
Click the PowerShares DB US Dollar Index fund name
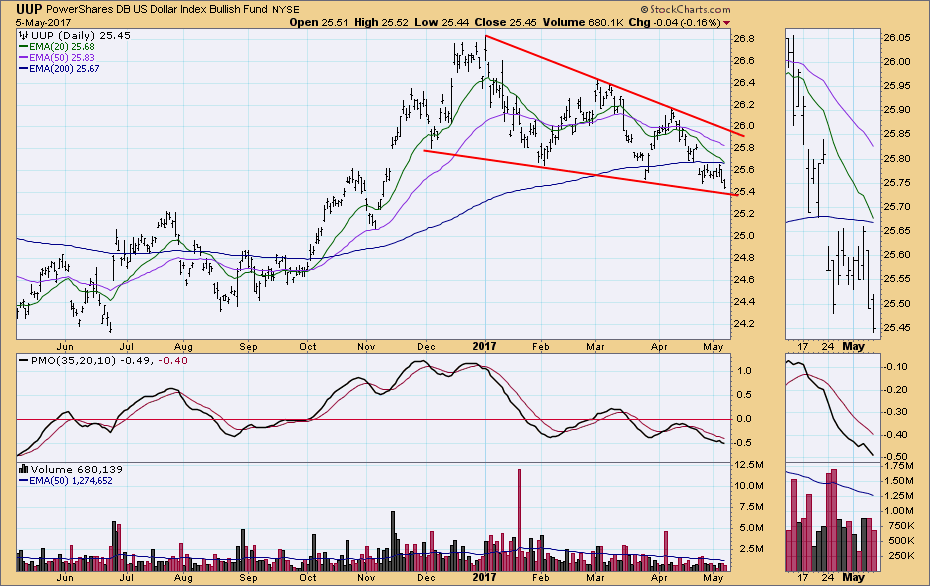157,10
